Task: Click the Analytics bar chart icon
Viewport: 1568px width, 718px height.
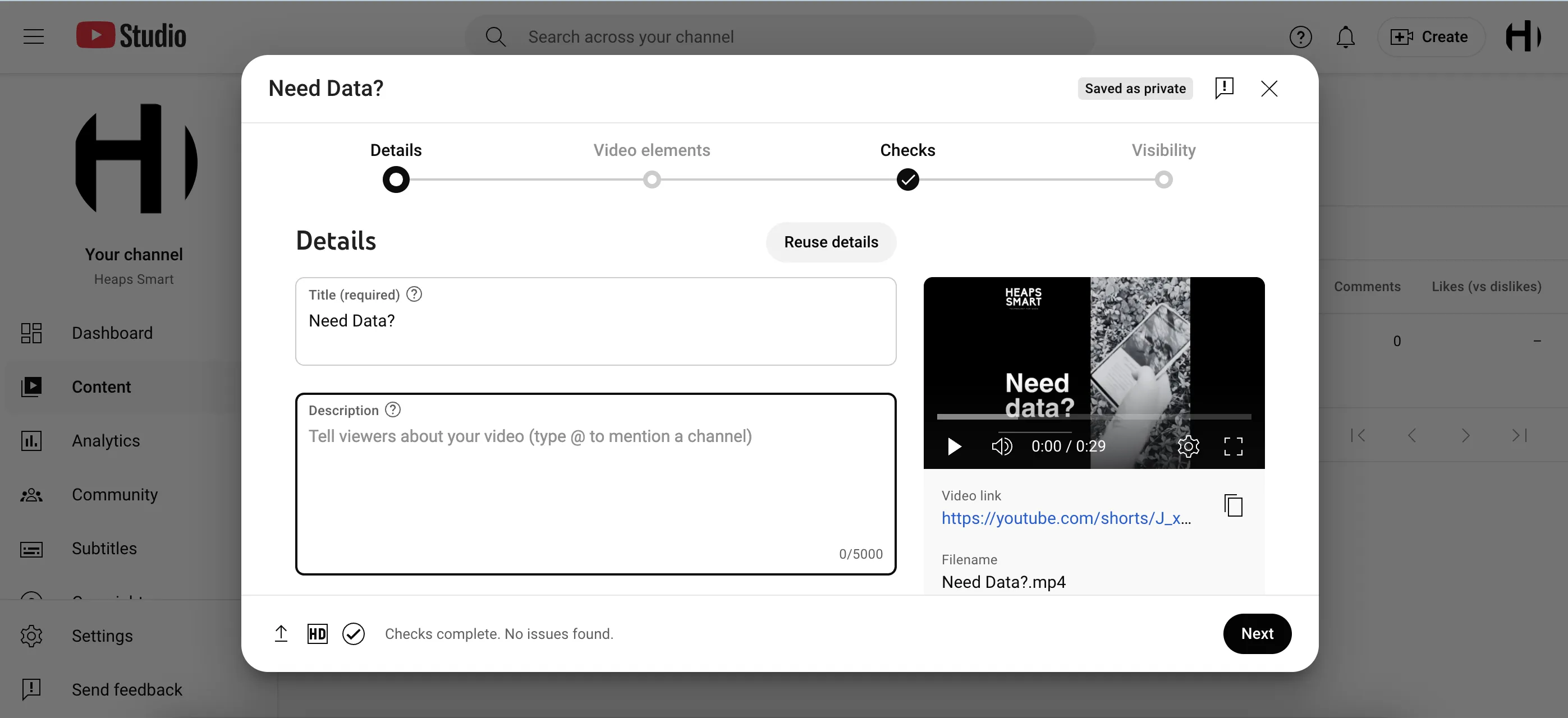Action: coord(31,440)
